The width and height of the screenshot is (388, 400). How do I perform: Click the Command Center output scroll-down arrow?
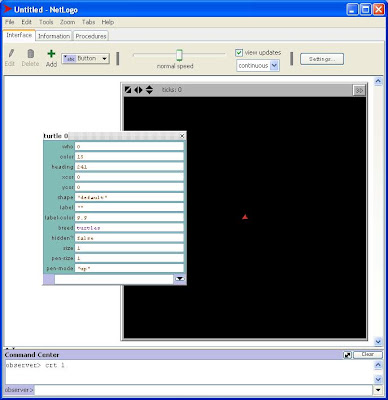[378, 379]
